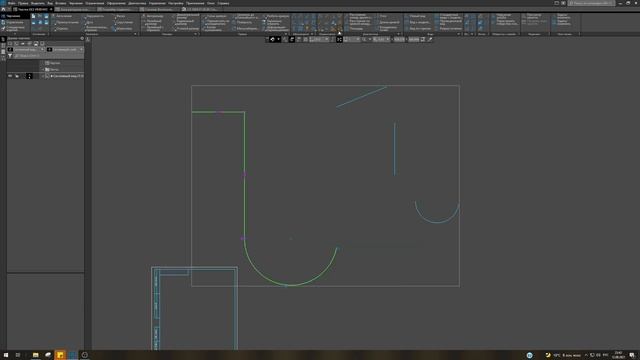Expand the Правка ribbon group arrow
This screenshot has width=640, height=360.
[286, 34]
